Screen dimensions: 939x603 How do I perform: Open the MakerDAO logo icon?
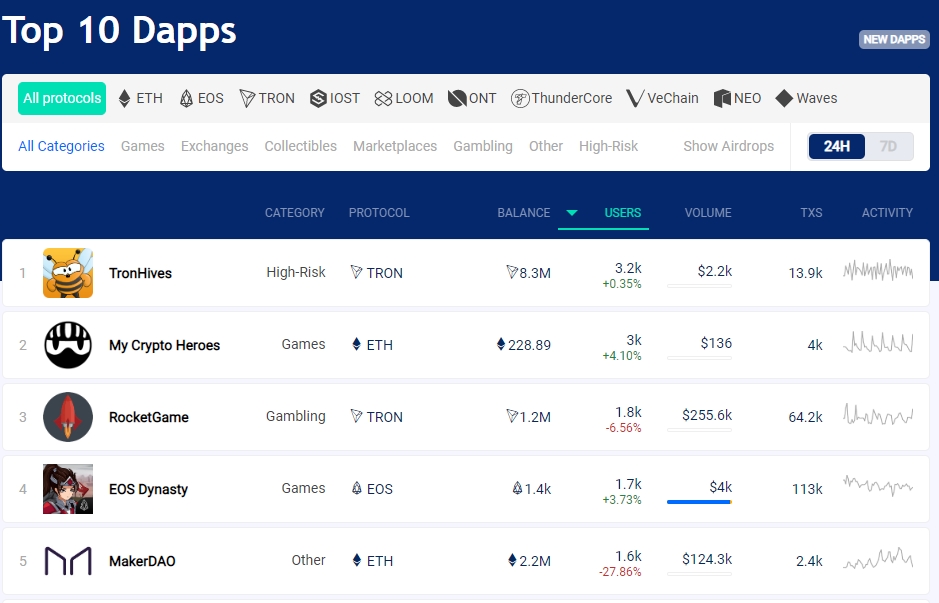[x=68, y=561]
